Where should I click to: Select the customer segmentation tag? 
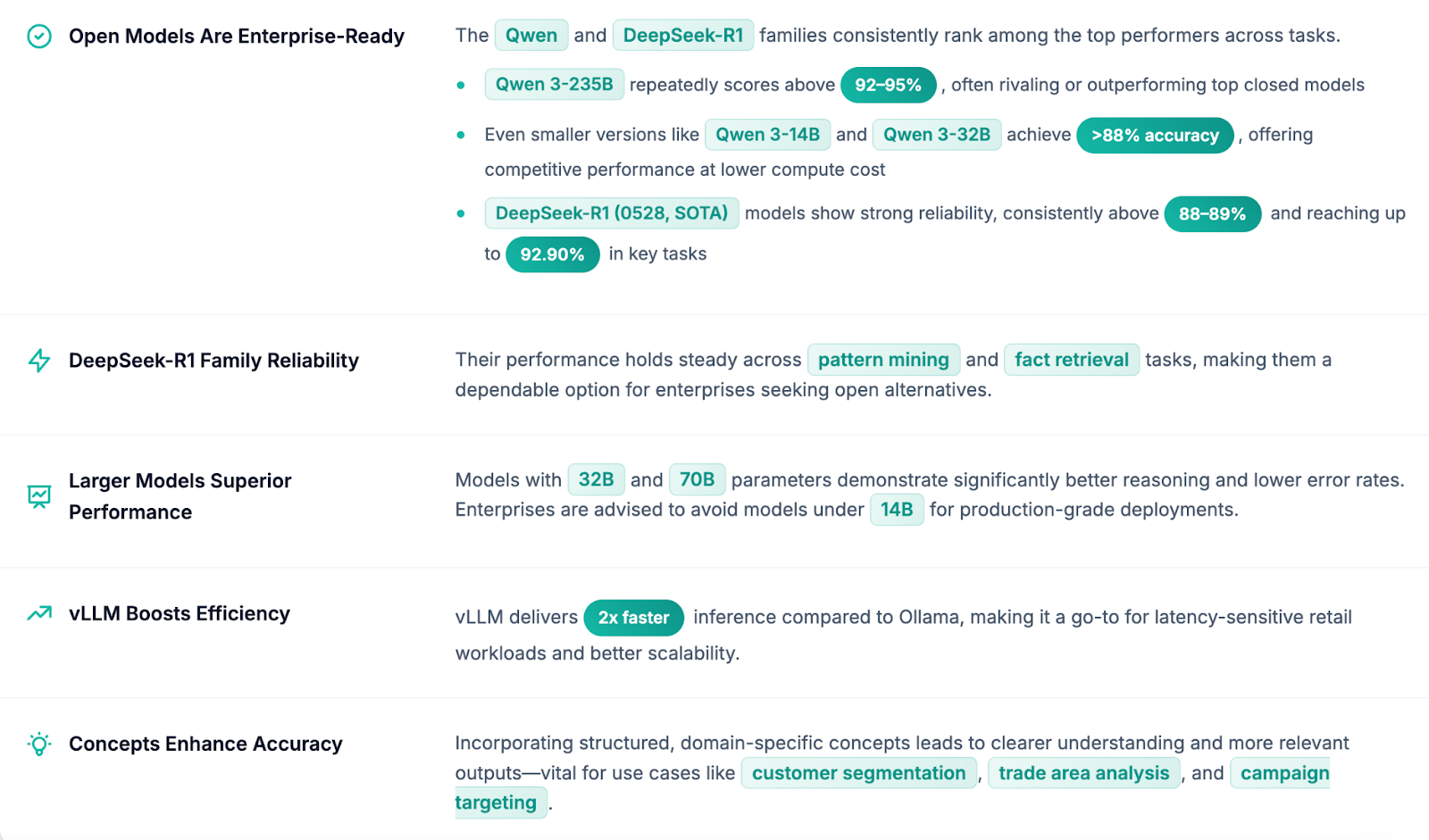[x=859, y=773]
